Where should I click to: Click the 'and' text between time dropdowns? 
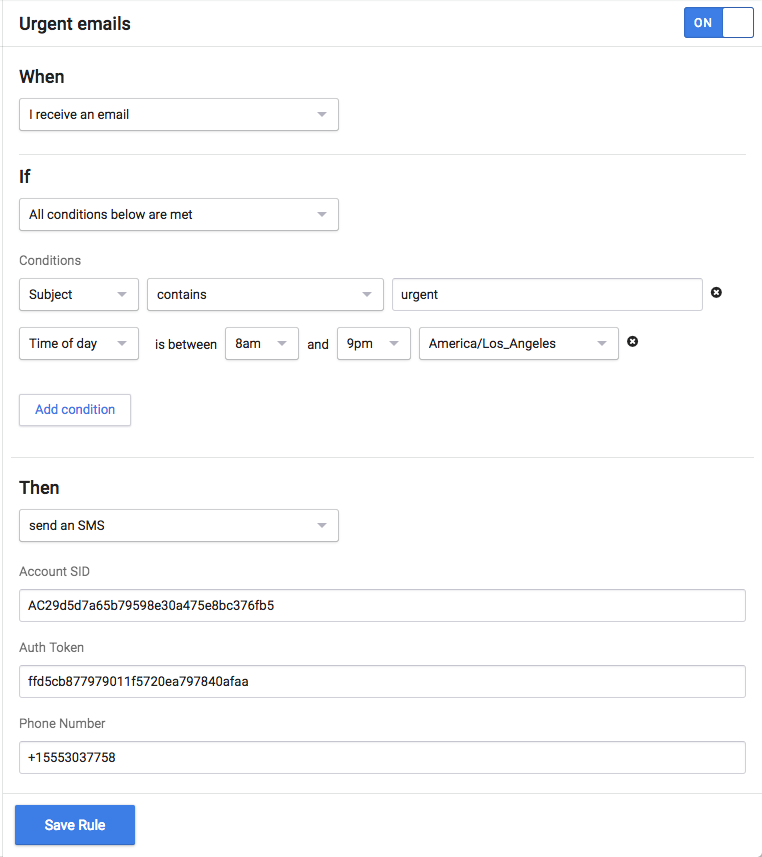(x=318, y=344)
